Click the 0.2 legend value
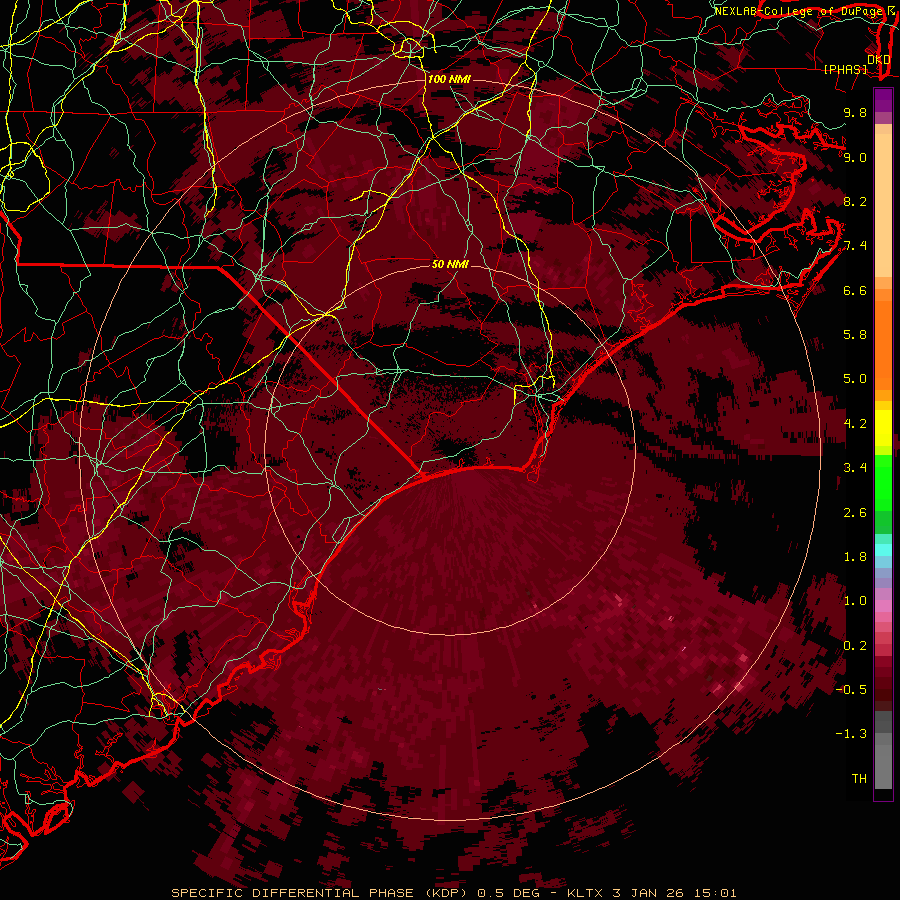 click(x=855, y=646)
